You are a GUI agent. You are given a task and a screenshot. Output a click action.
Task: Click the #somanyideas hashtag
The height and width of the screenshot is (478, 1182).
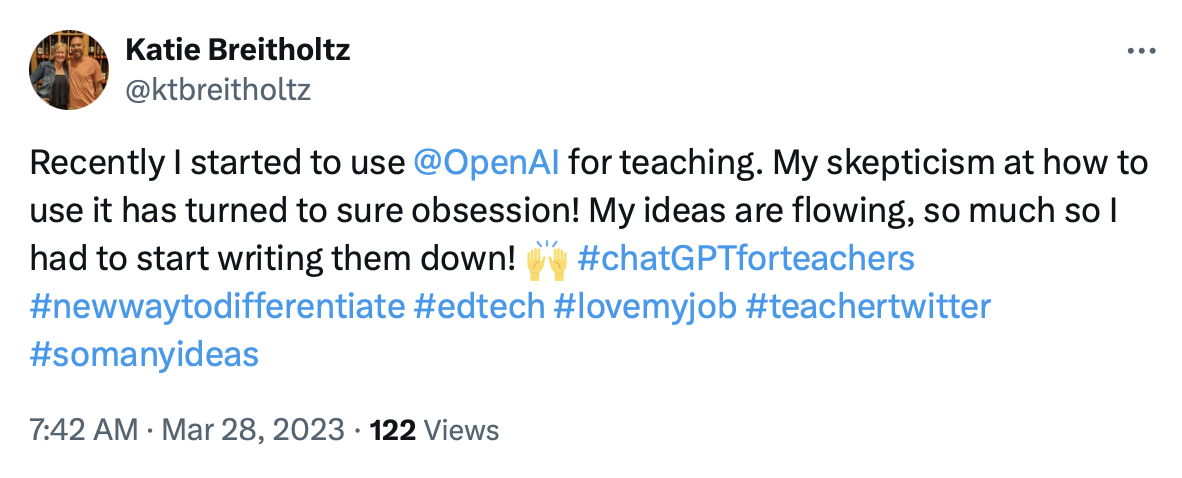[x=144, y=354]
